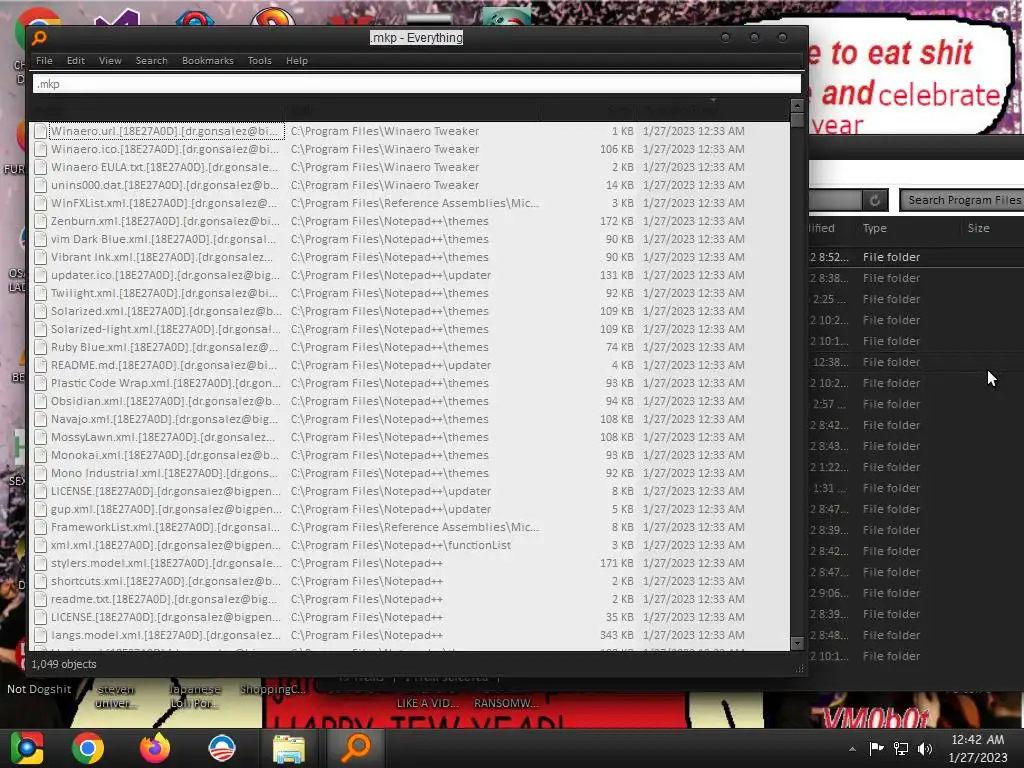The image size is (1024, 768).
Task: Select the updater.ico result row
Action: tap(410, 275)
